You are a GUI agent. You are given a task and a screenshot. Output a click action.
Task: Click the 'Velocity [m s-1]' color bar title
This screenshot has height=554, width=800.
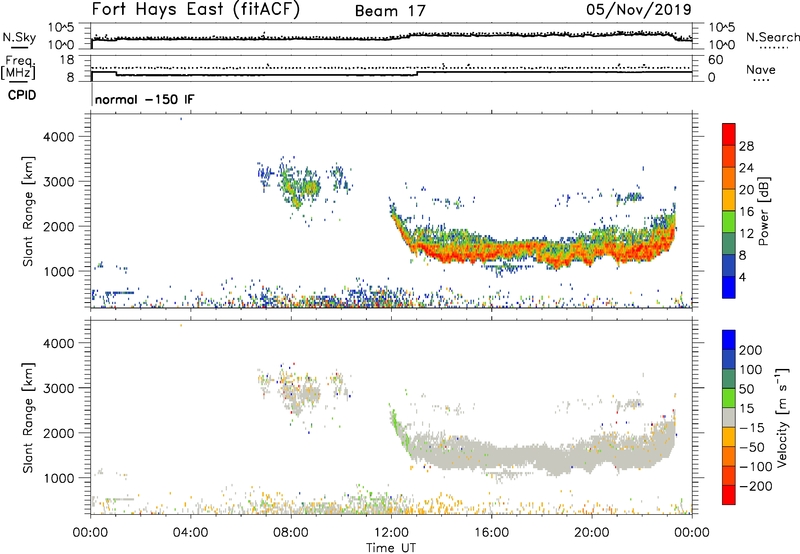781,417
